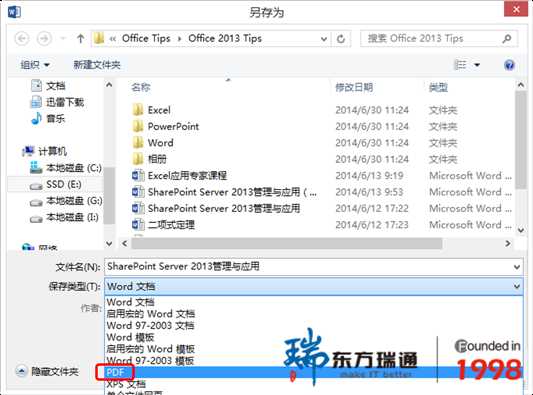Select 'Word 97-2003 文档' option

(150, 325)
